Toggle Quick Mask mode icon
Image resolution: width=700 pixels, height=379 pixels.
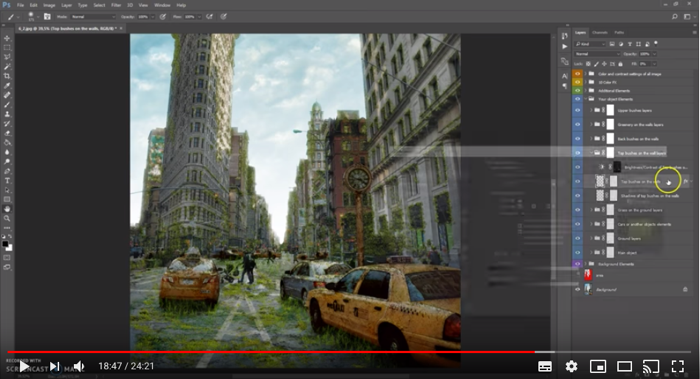[7, 258]
